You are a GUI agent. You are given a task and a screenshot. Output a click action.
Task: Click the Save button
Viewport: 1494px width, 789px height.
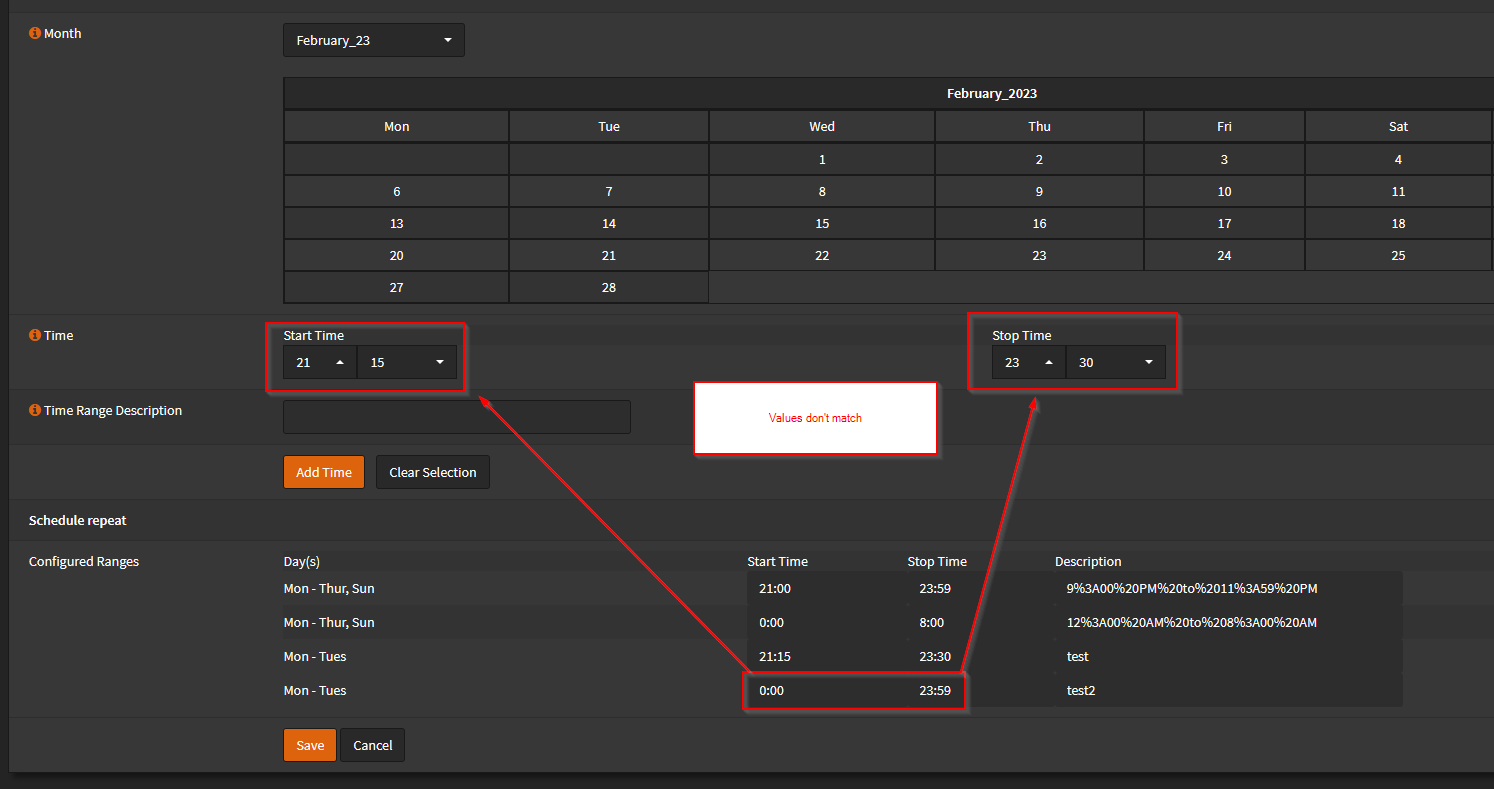point(309,745)
